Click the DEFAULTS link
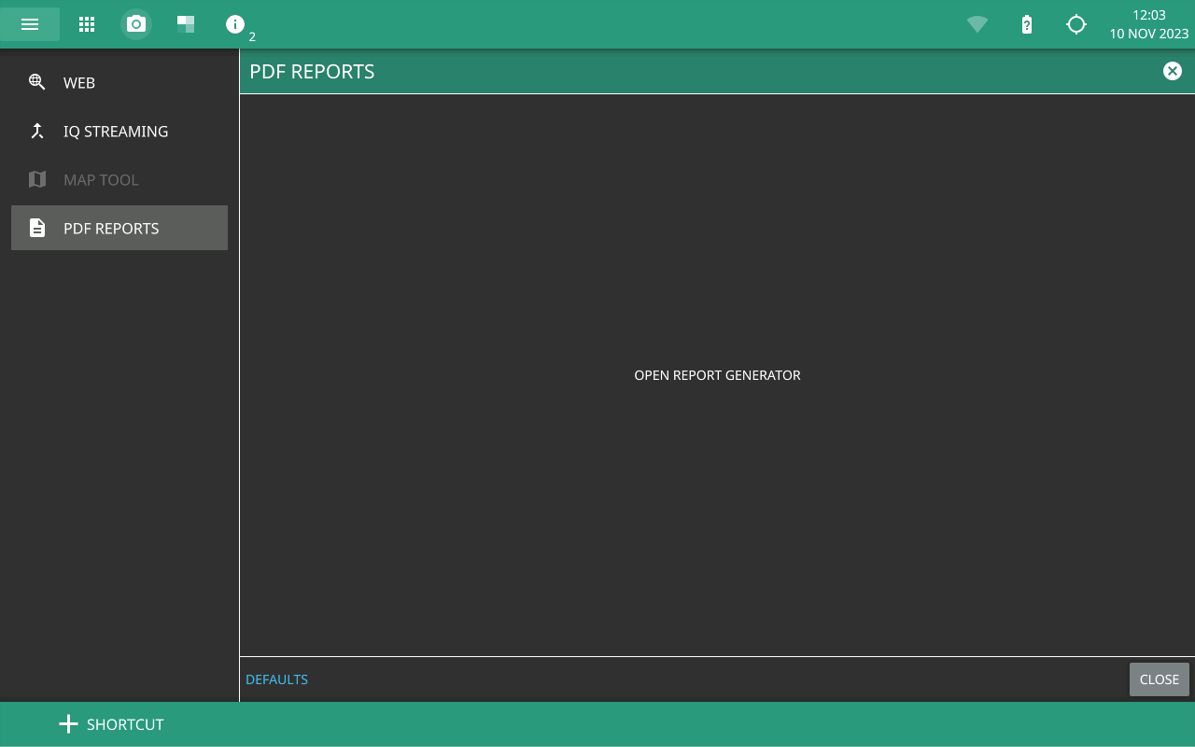 click(277, 679)
